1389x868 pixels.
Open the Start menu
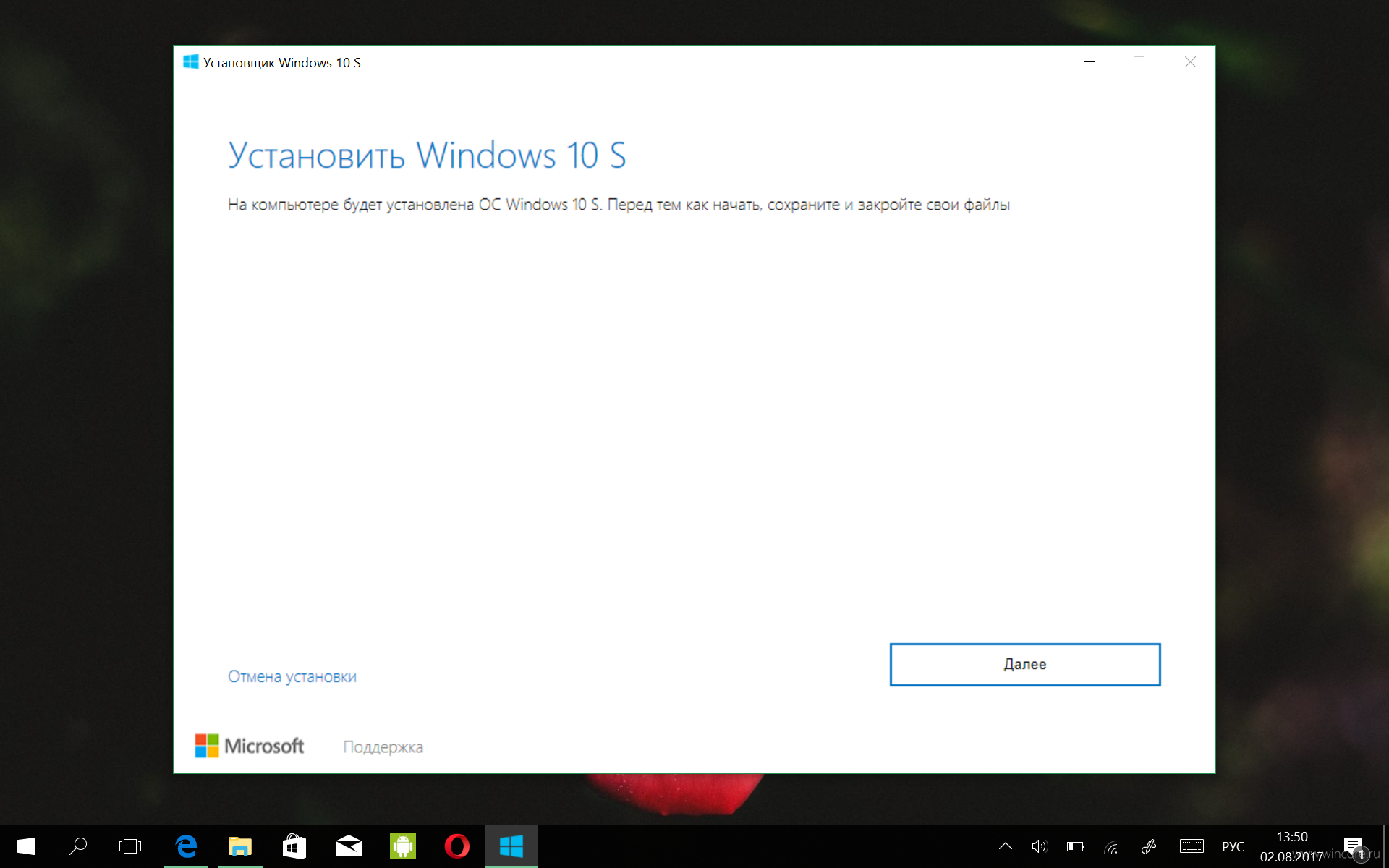(26, 846)
